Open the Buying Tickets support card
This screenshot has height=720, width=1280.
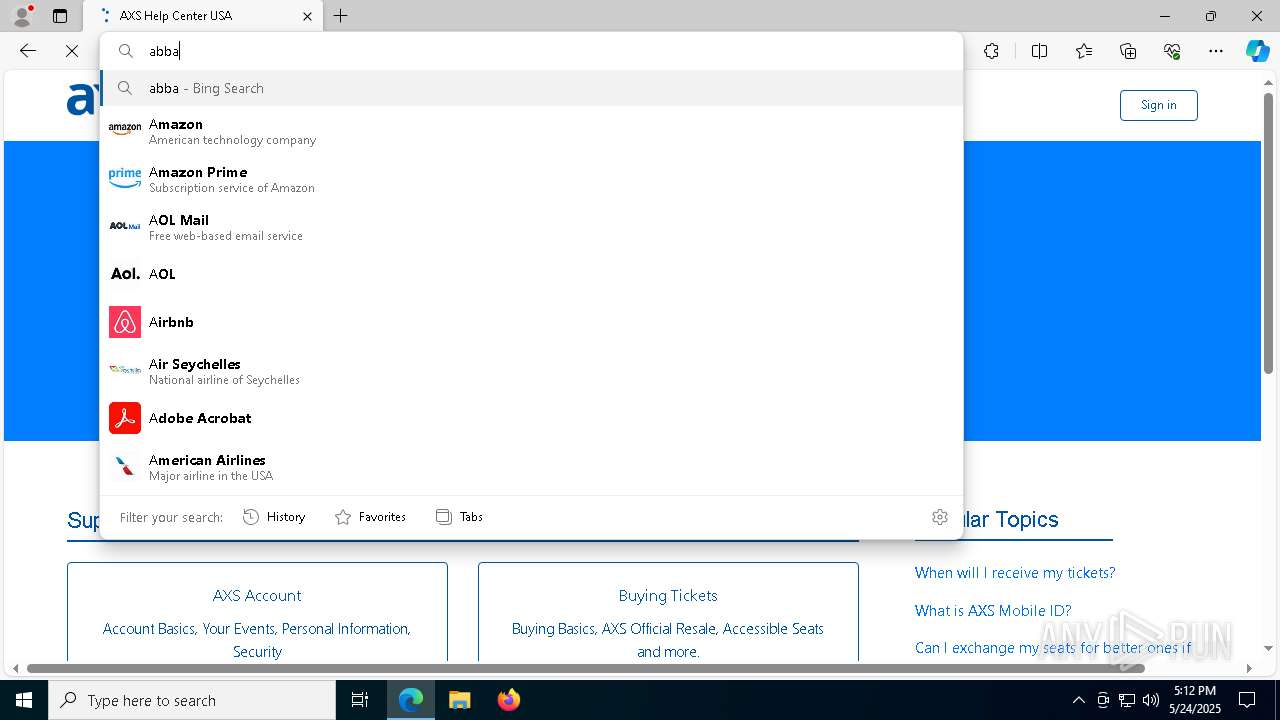click(x=668, y=612)
